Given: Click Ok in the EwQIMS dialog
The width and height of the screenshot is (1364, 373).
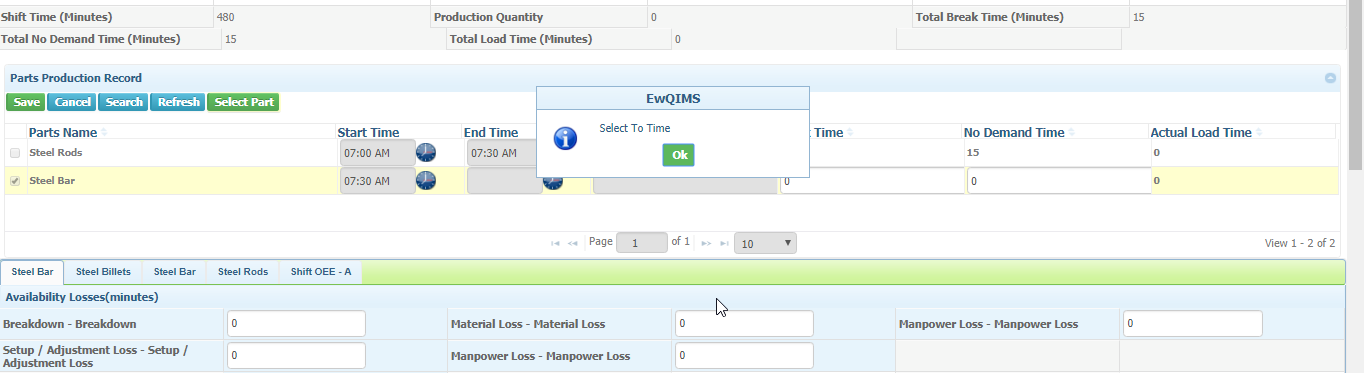Looking at the screenshot, I should pos(678,155).
